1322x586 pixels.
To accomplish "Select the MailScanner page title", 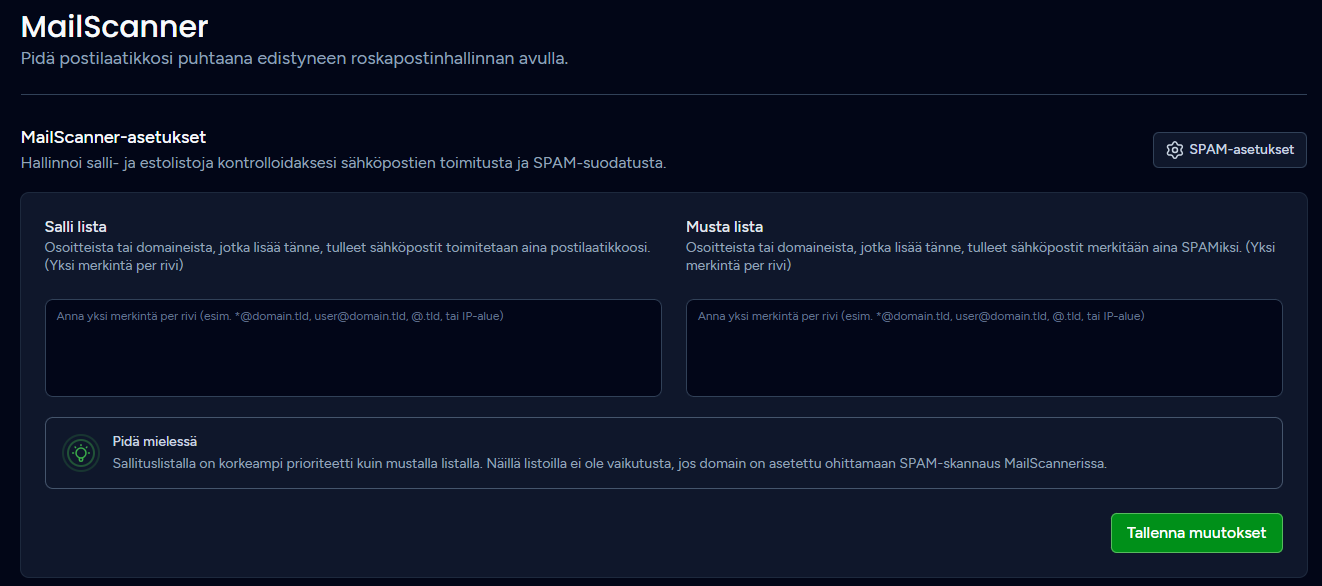I will pyautogui.click(x=114, y=26).
